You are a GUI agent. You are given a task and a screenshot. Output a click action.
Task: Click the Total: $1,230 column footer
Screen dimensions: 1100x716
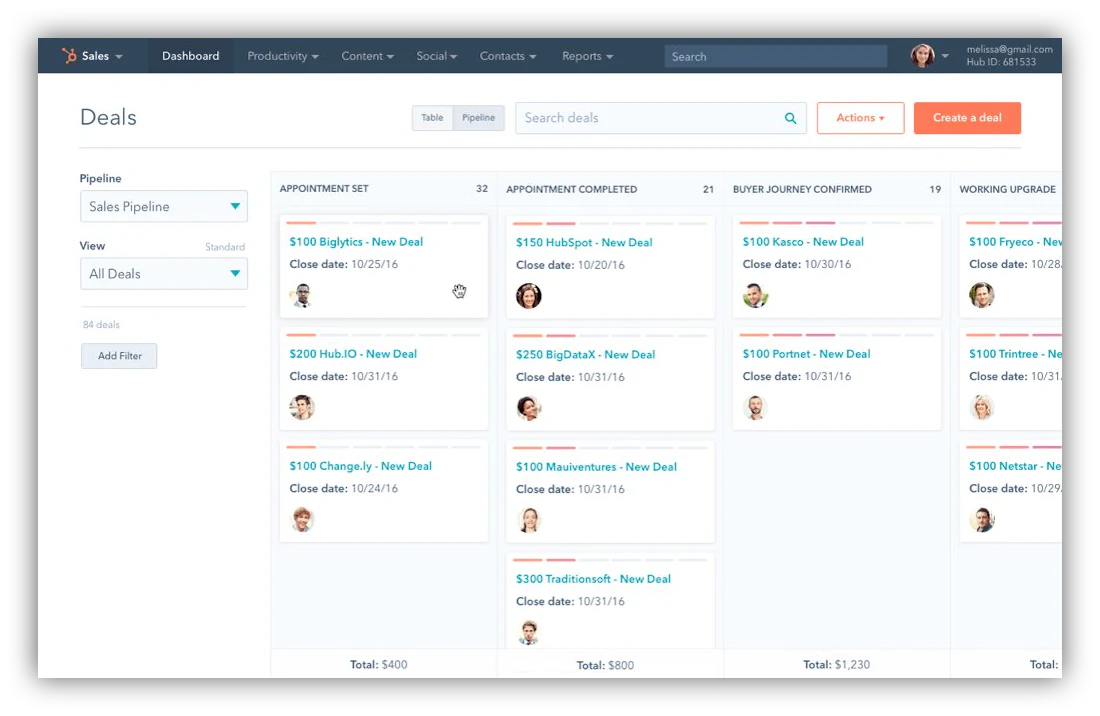coord(836,664)
